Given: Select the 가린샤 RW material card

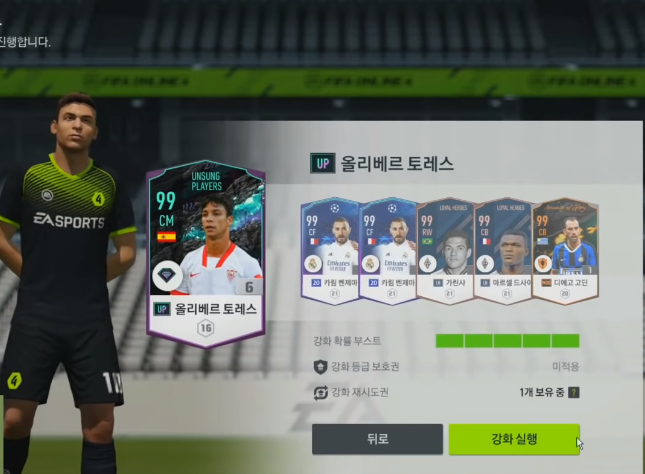Looking at the screenshot, I should coord(446,251).
